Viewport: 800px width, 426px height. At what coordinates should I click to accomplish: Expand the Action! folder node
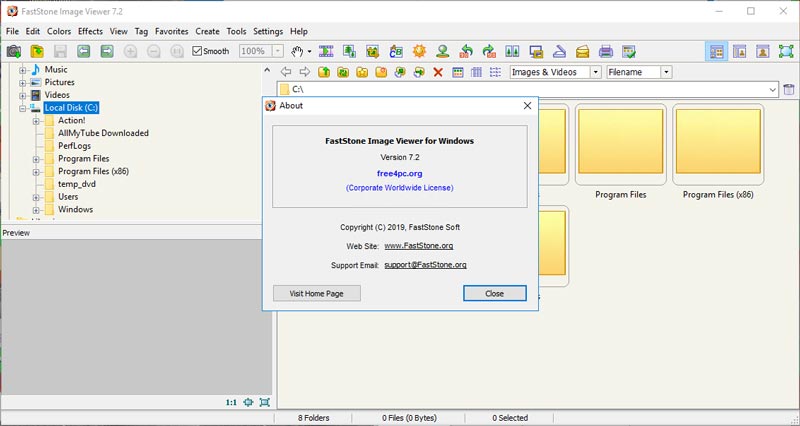tap(36, 121)
